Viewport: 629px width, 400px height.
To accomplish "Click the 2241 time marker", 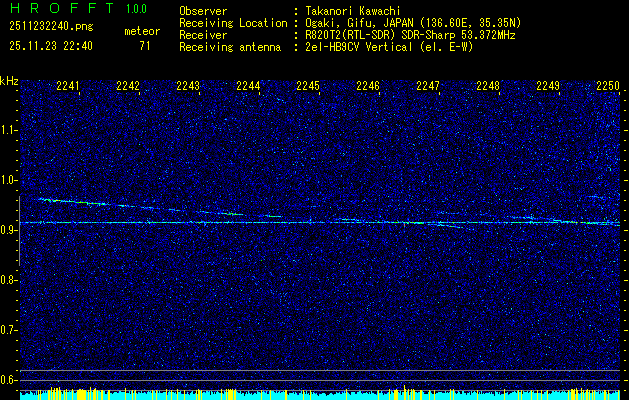I will point(68,87).
